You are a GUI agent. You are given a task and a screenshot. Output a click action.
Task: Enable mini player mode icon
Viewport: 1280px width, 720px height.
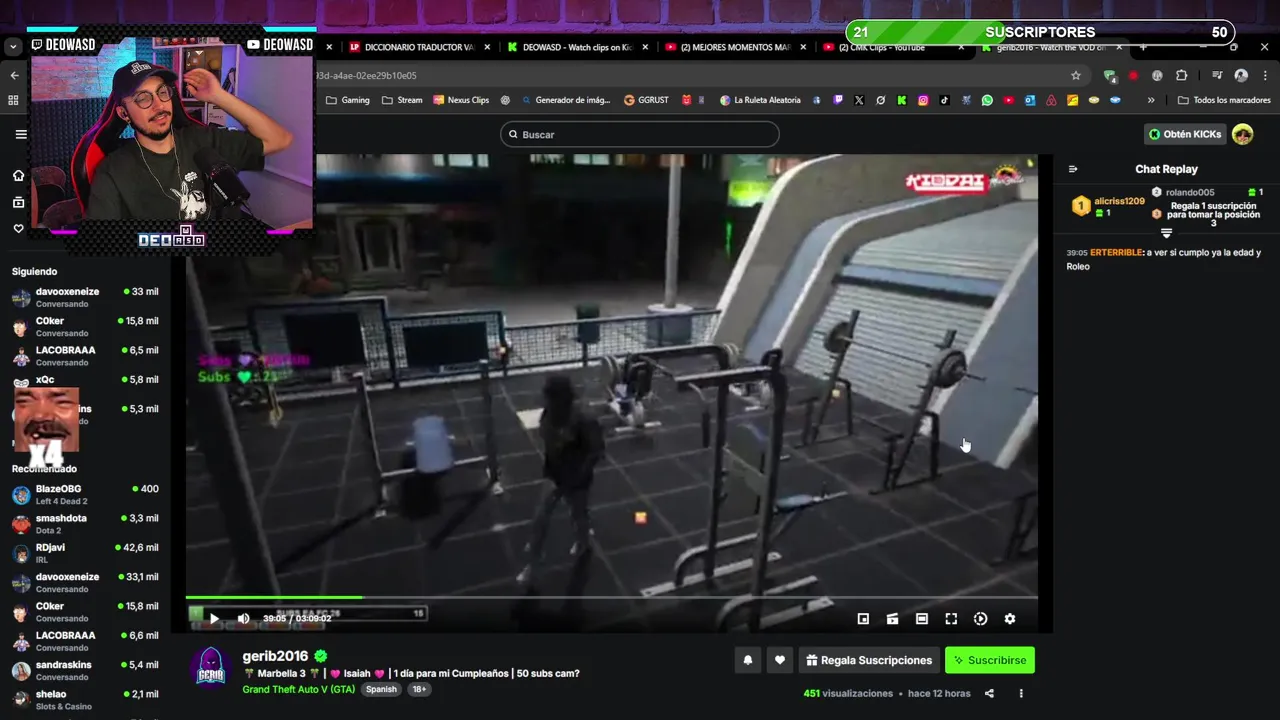(x=863, y=619)
